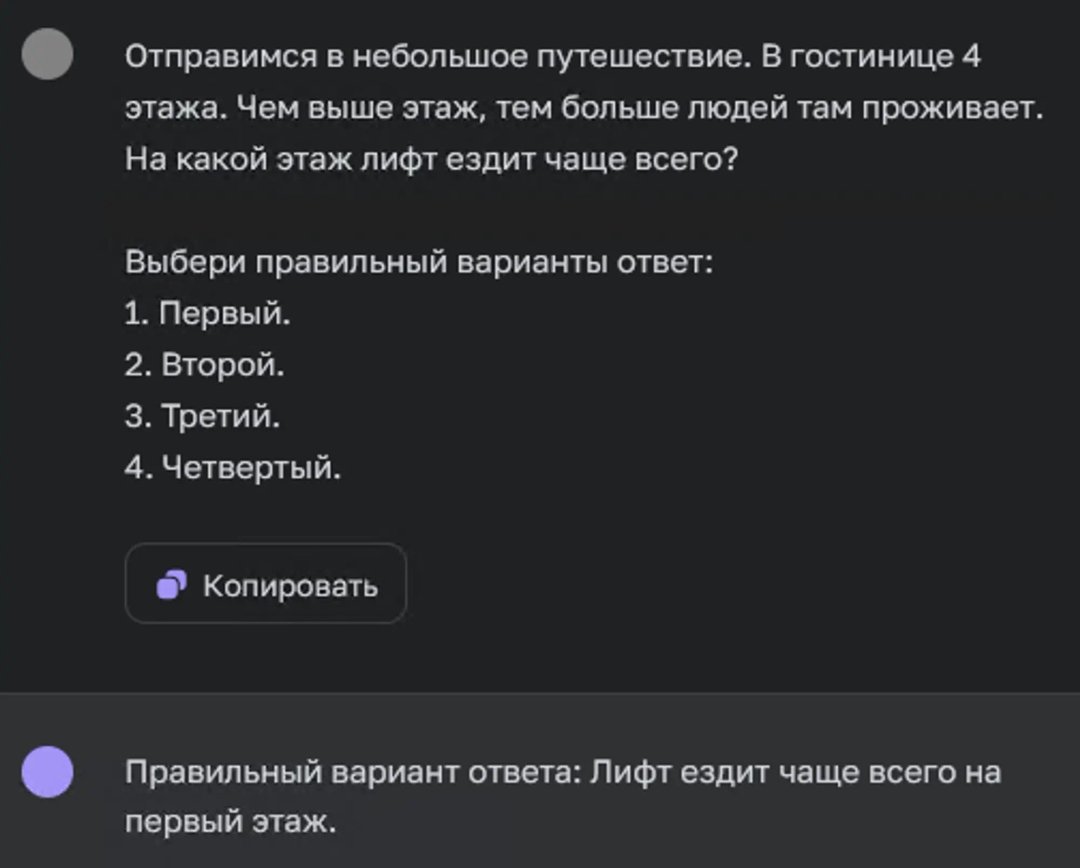Select answer option '4. Четвертый.'
The image size is (1080, 868).
(x=232, y=466)
